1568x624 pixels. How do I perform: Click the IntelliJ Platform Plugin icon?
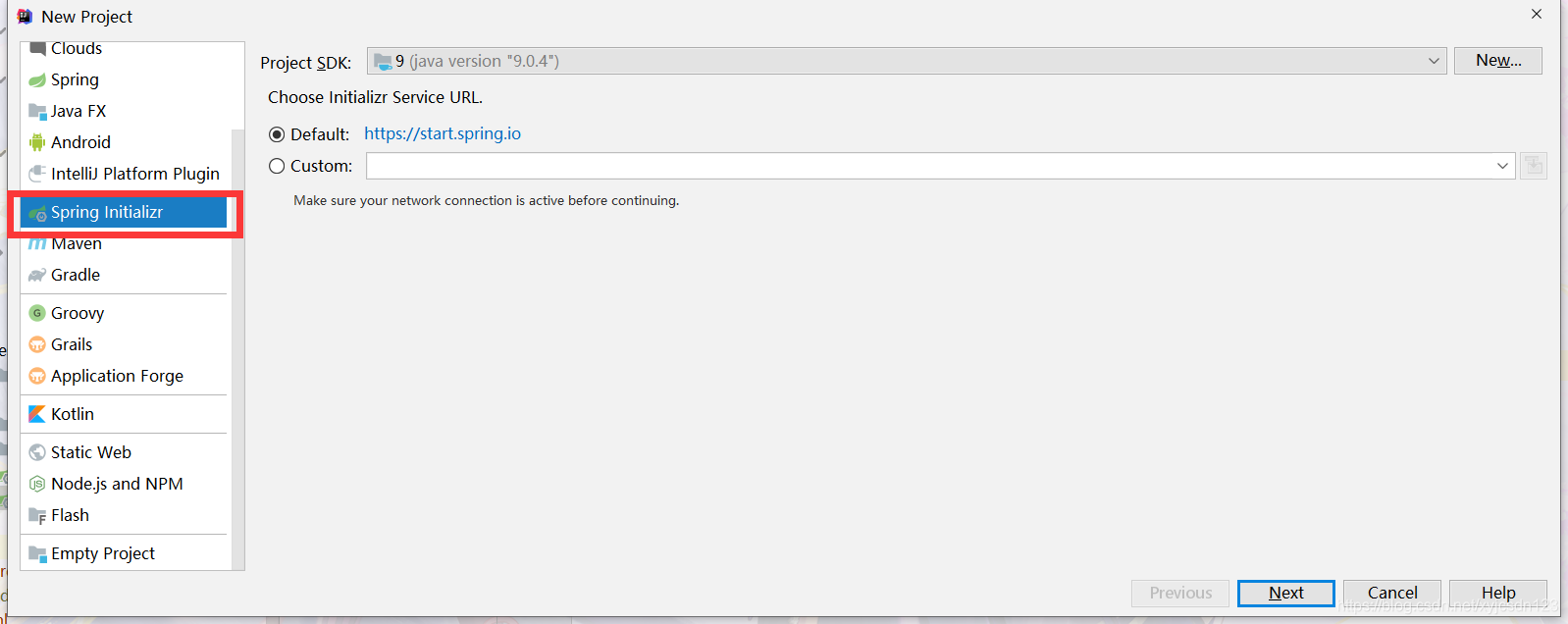tap(37, 174)
